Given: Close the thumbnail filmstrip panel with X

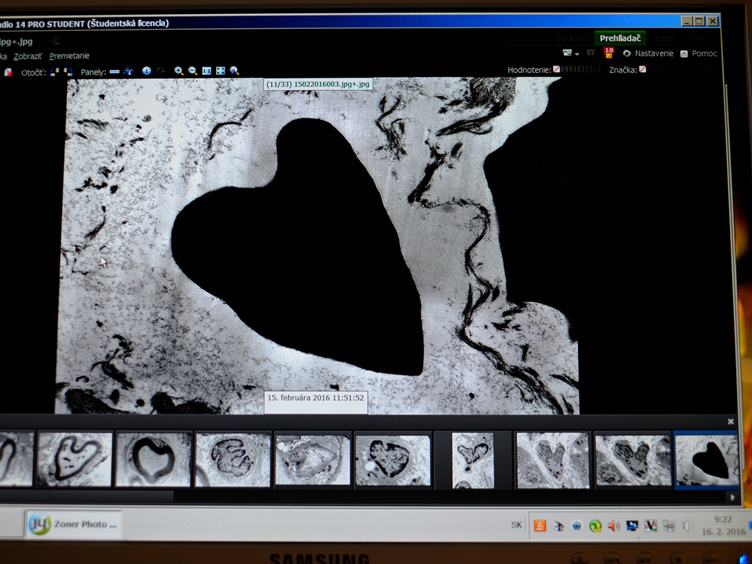Looking at the screenshot, I should (x=731, y=422).
